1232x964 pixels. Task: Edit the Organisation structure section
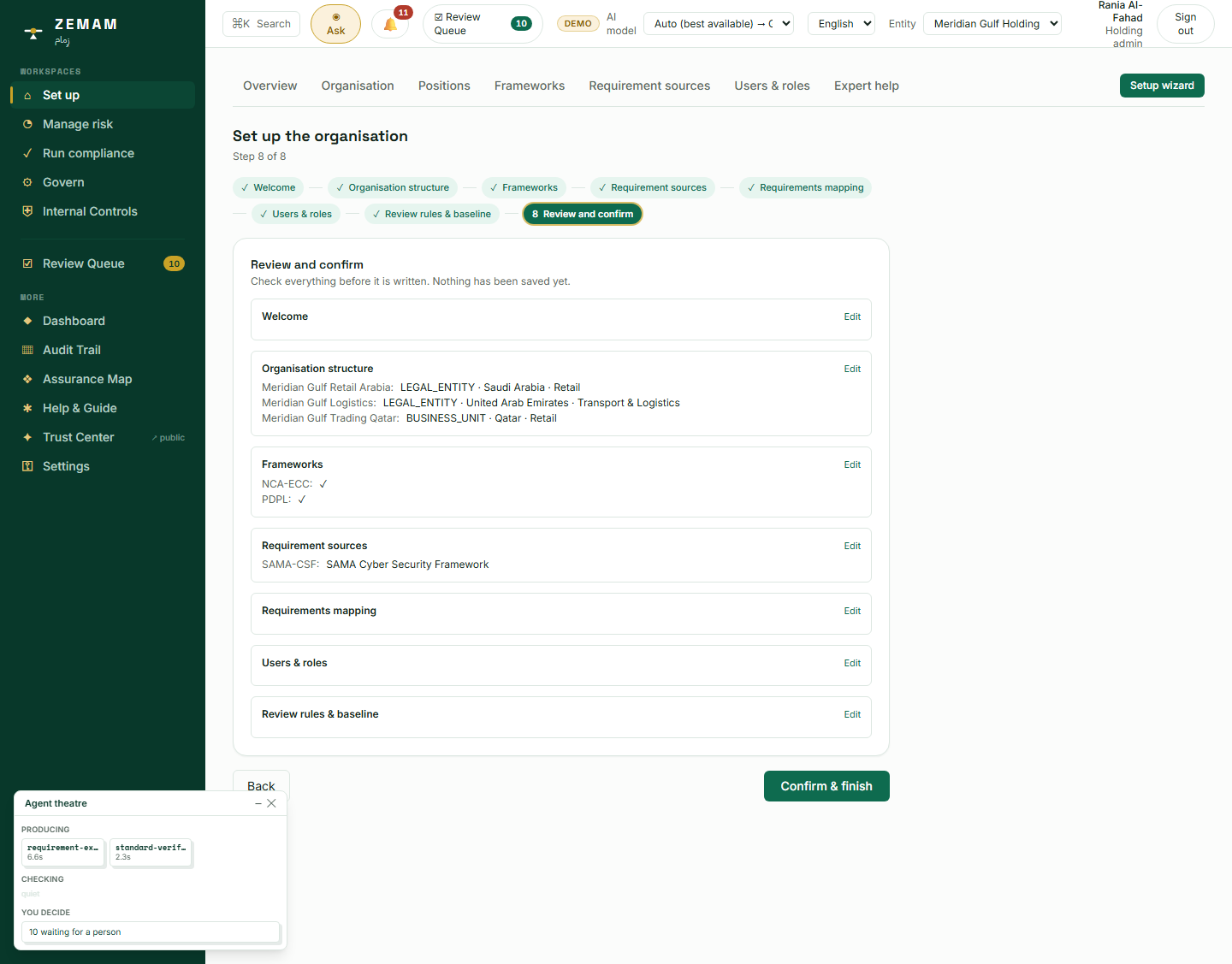pos(852,369)
